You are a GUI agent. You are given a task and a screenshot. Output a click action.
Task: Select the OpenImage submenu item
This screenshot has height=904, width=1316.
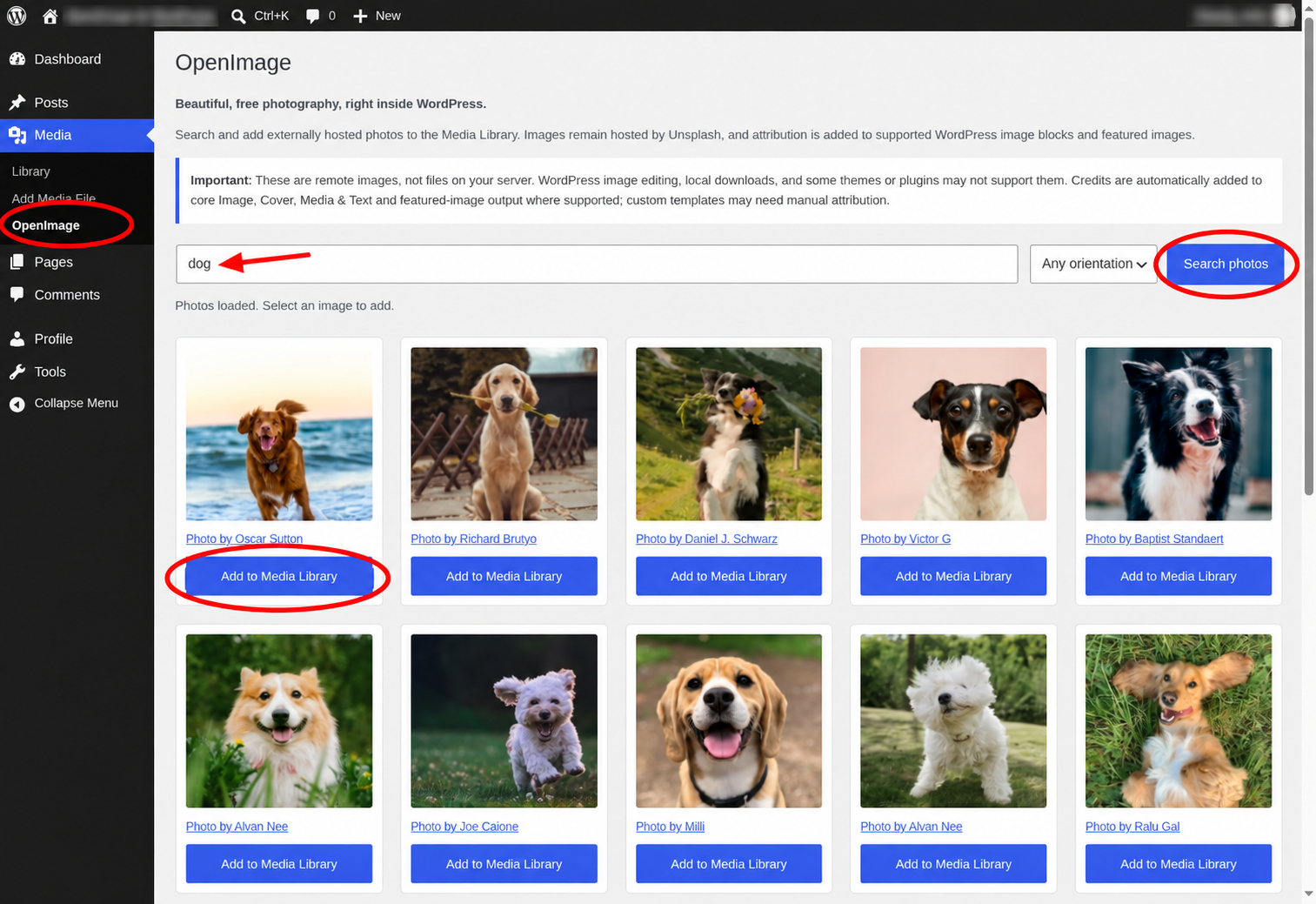[46, 225]
